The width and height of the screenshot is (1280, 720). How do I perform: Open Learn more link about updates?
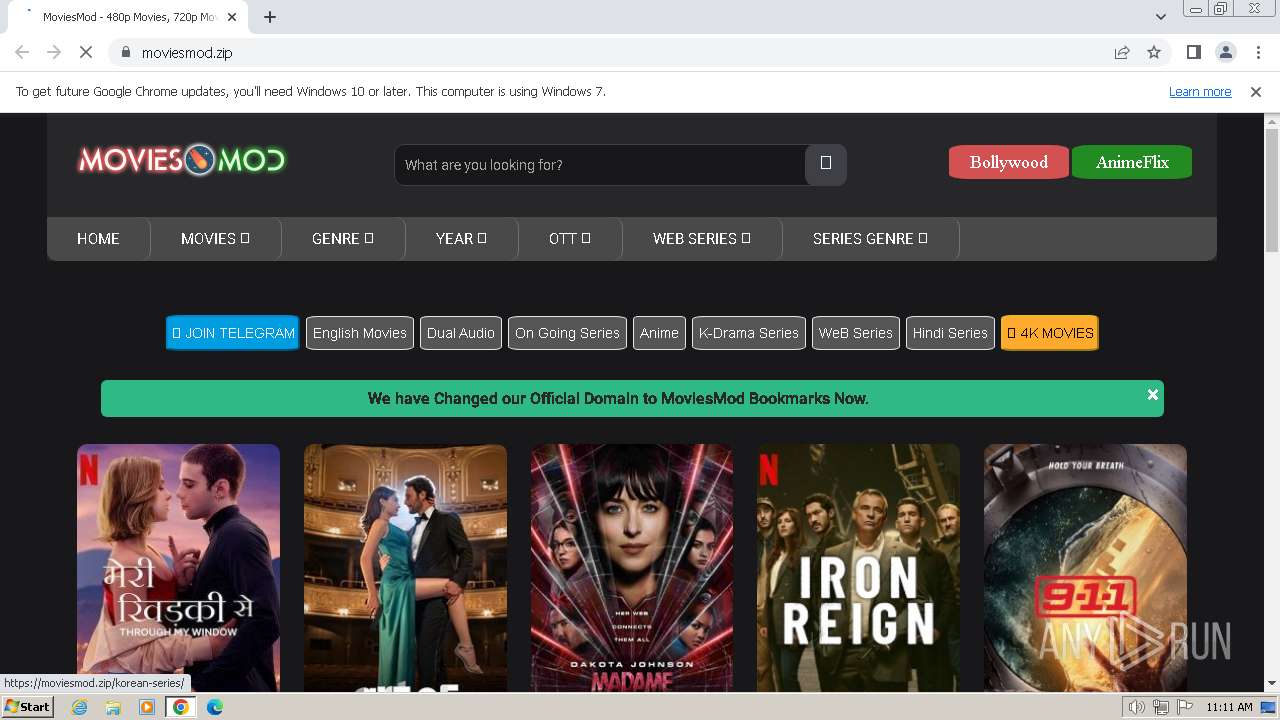click(x=1200, y=91)
